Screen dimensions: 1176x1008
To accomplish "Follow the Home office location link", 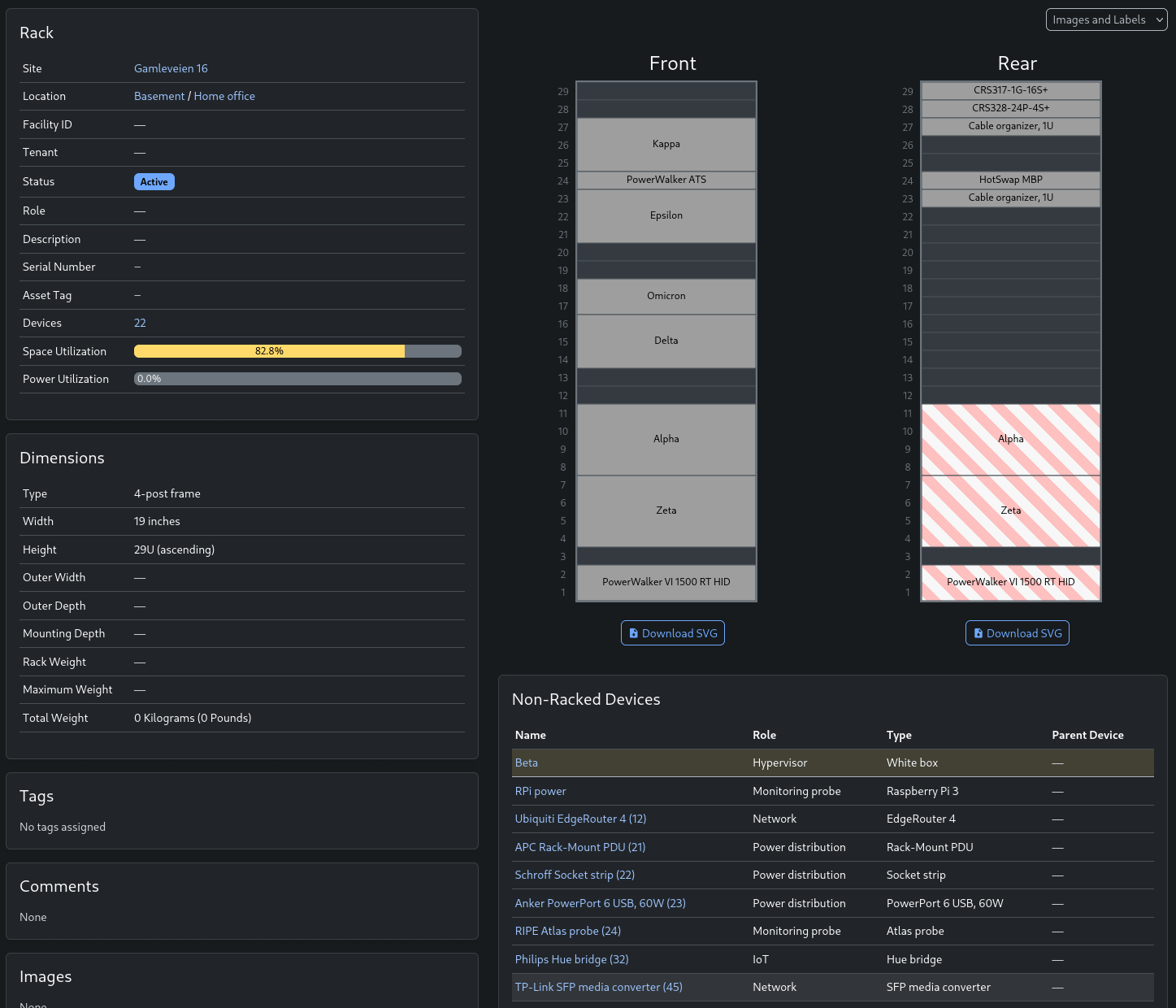I will 224,96.
